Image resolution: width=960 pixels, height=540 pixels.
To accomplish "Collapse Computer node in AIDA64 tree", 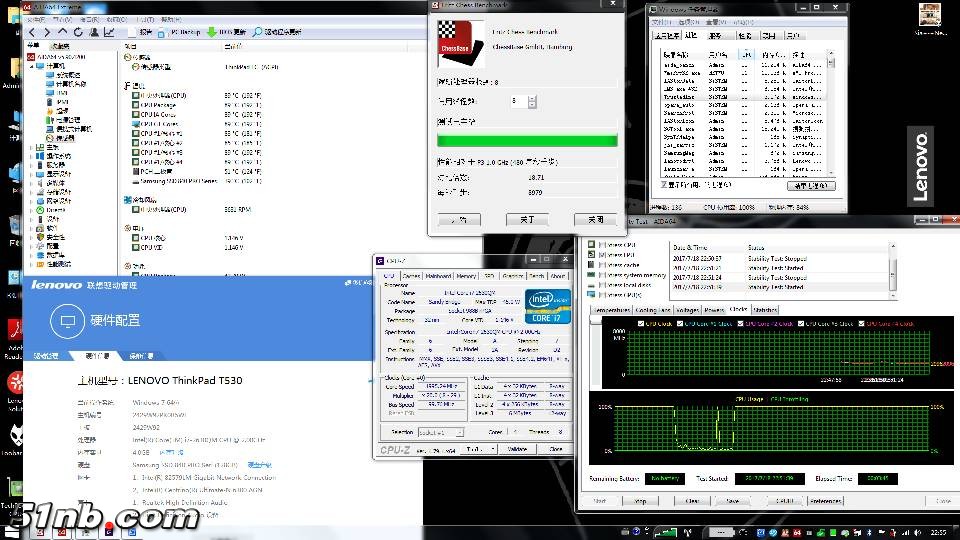I will (32, 66).
